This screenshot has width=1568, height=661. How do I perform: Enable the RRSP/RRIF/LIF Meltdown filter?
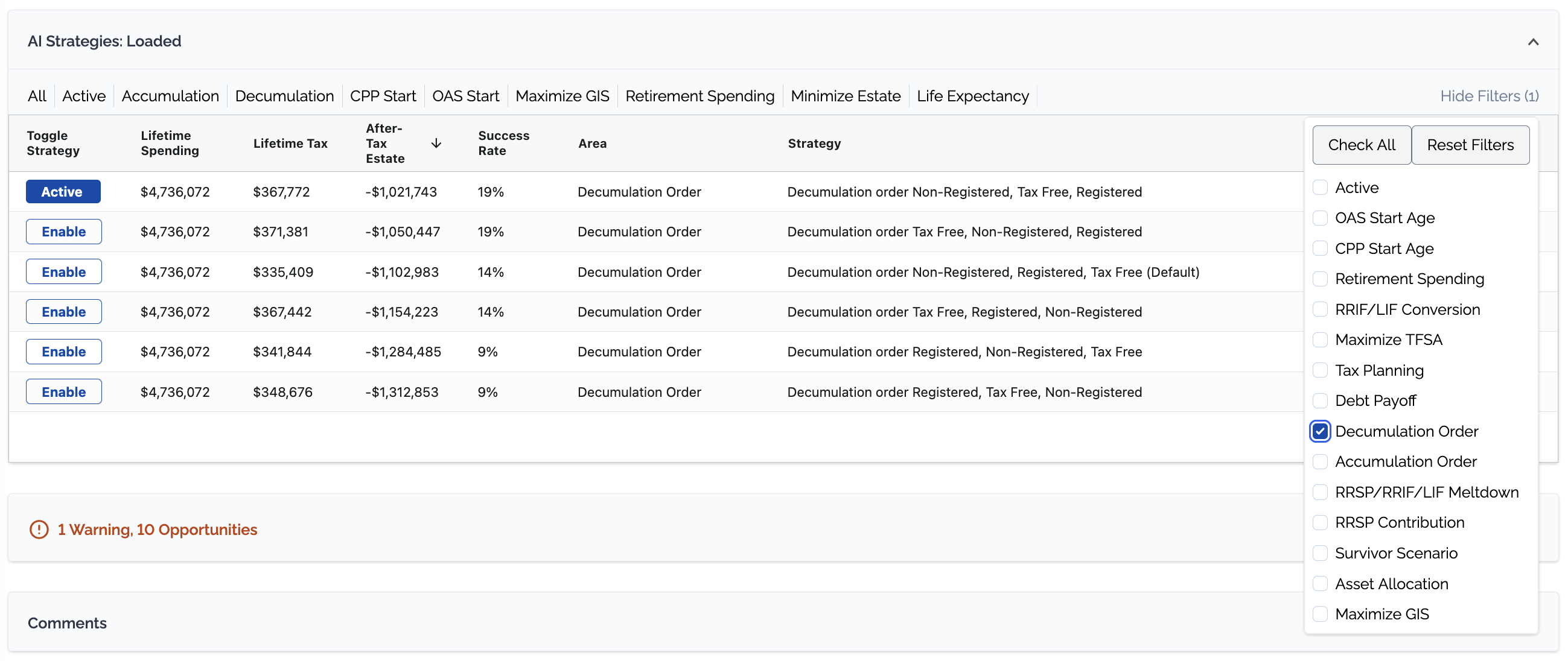coord(1320,493)
